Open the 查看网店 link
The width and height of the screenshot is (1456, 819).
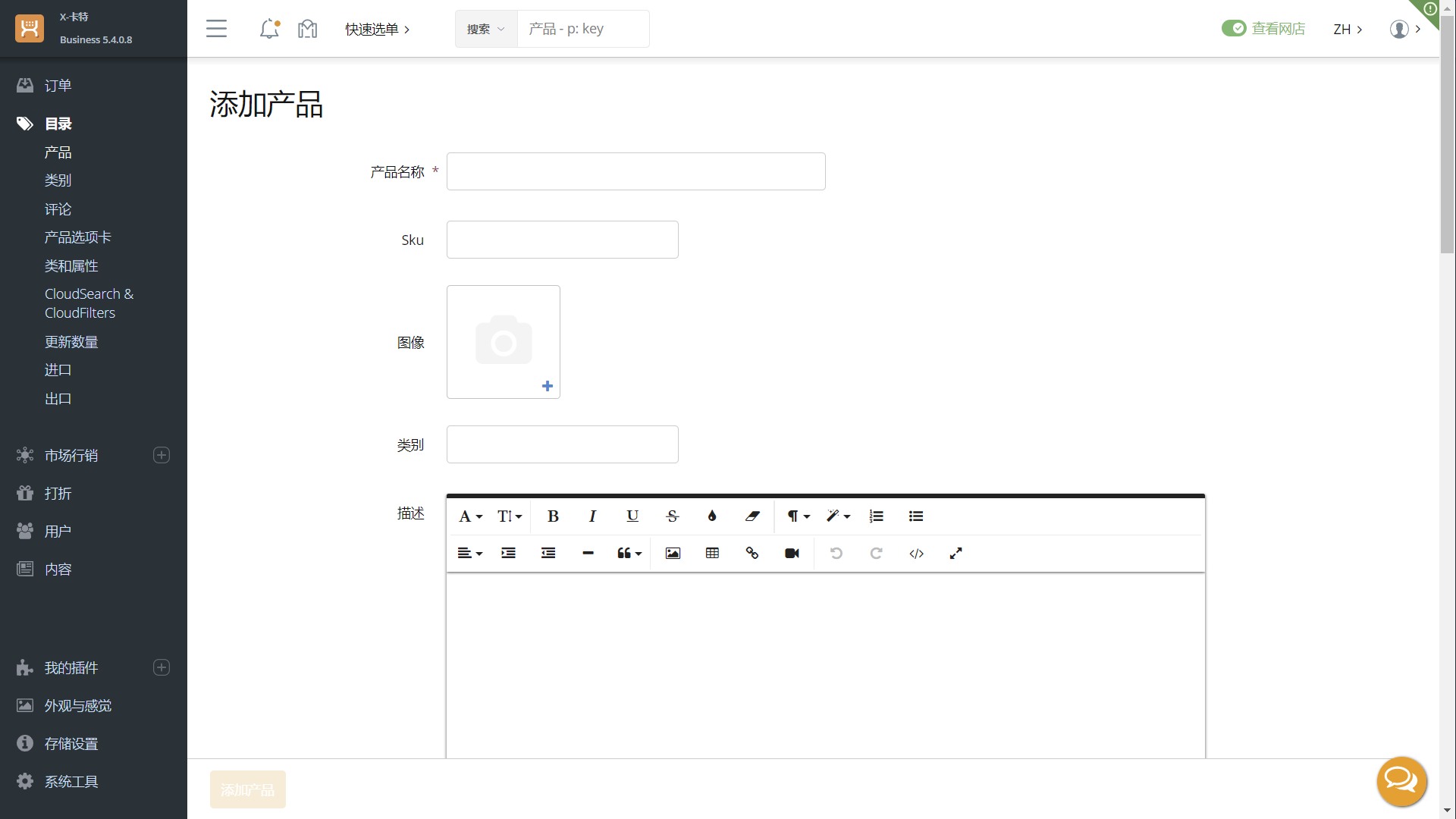1278,28
